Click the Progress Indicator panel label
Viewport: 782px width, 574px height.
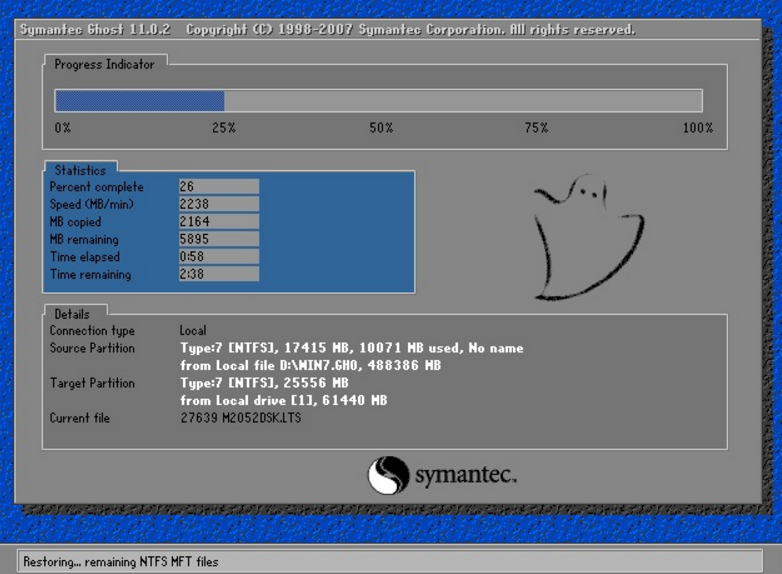point(104,64)
